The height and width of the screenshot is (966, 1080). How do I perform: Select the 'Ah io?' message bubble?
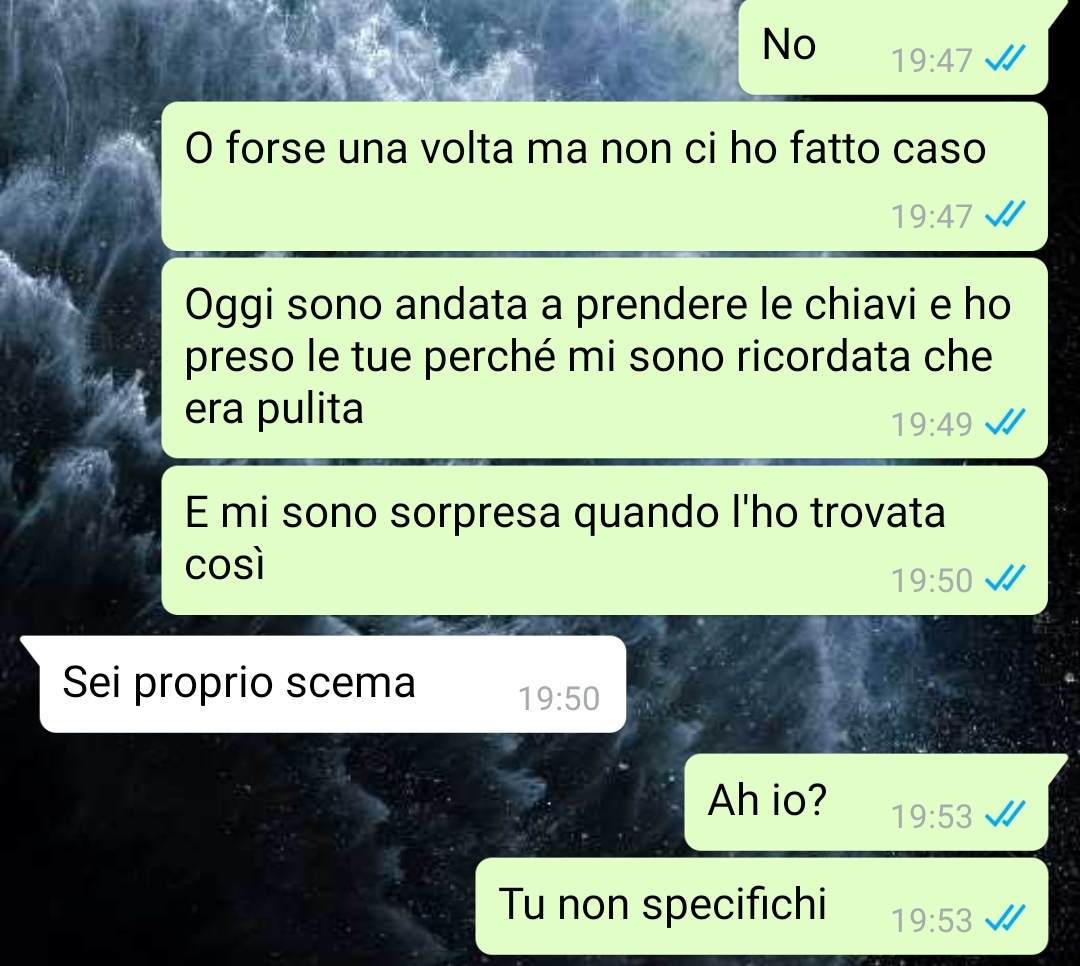point(866,802)
